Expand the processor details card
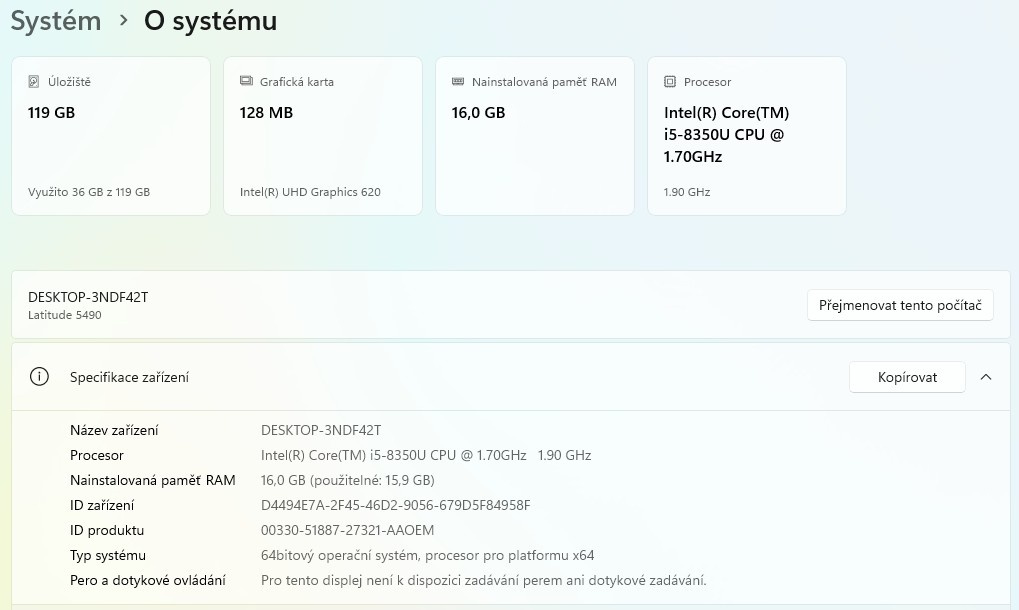This screenshot has height=610, width=1019. [746, 135]
